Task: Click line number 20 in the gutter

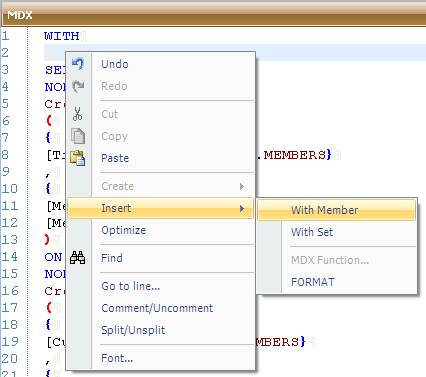Action: pyautogui.click(x=10, y=359)
